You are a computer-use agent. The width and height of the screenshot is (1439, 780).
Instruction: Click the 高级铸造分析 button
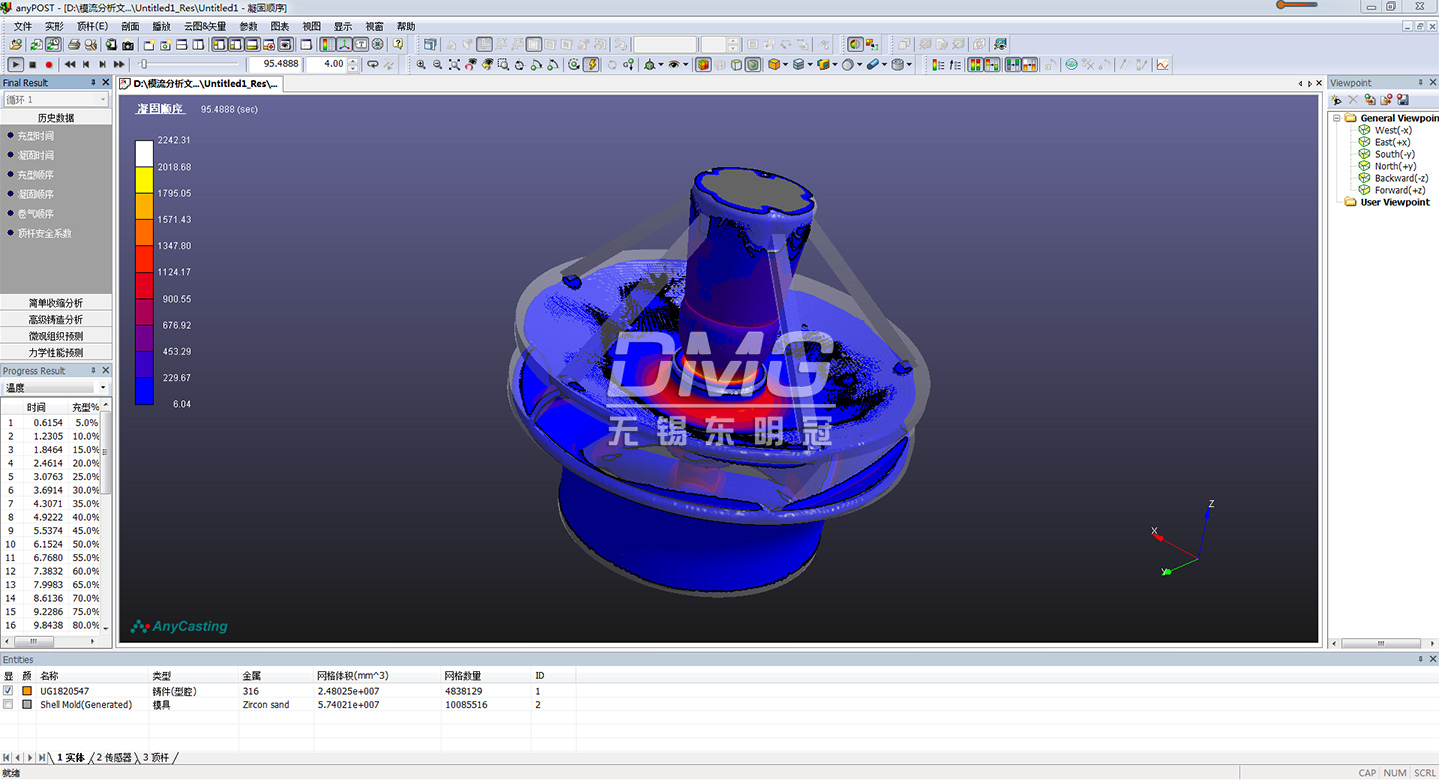coord(56,319)
